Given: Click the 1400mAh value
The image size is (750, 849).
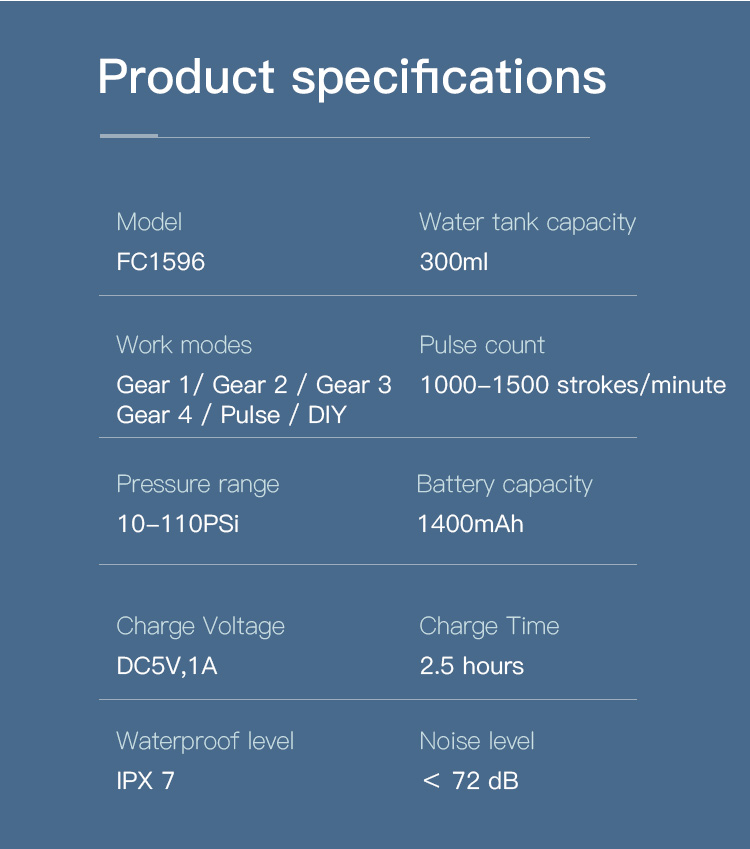Looking at the screenshot, I should pyautogui.click(x=471, y=524).
